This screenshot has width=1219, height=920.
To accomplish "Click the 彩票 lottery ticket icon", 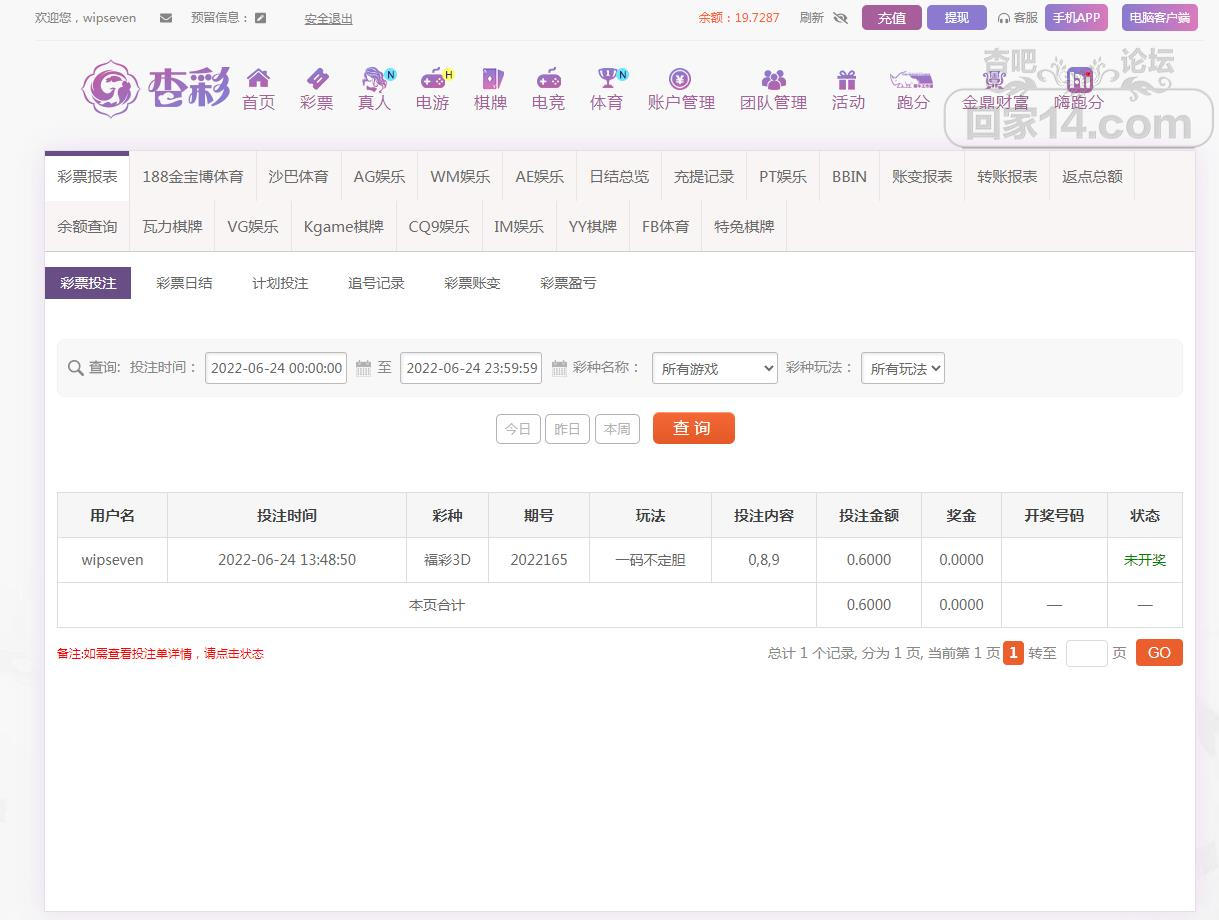I will coord(316,79).
